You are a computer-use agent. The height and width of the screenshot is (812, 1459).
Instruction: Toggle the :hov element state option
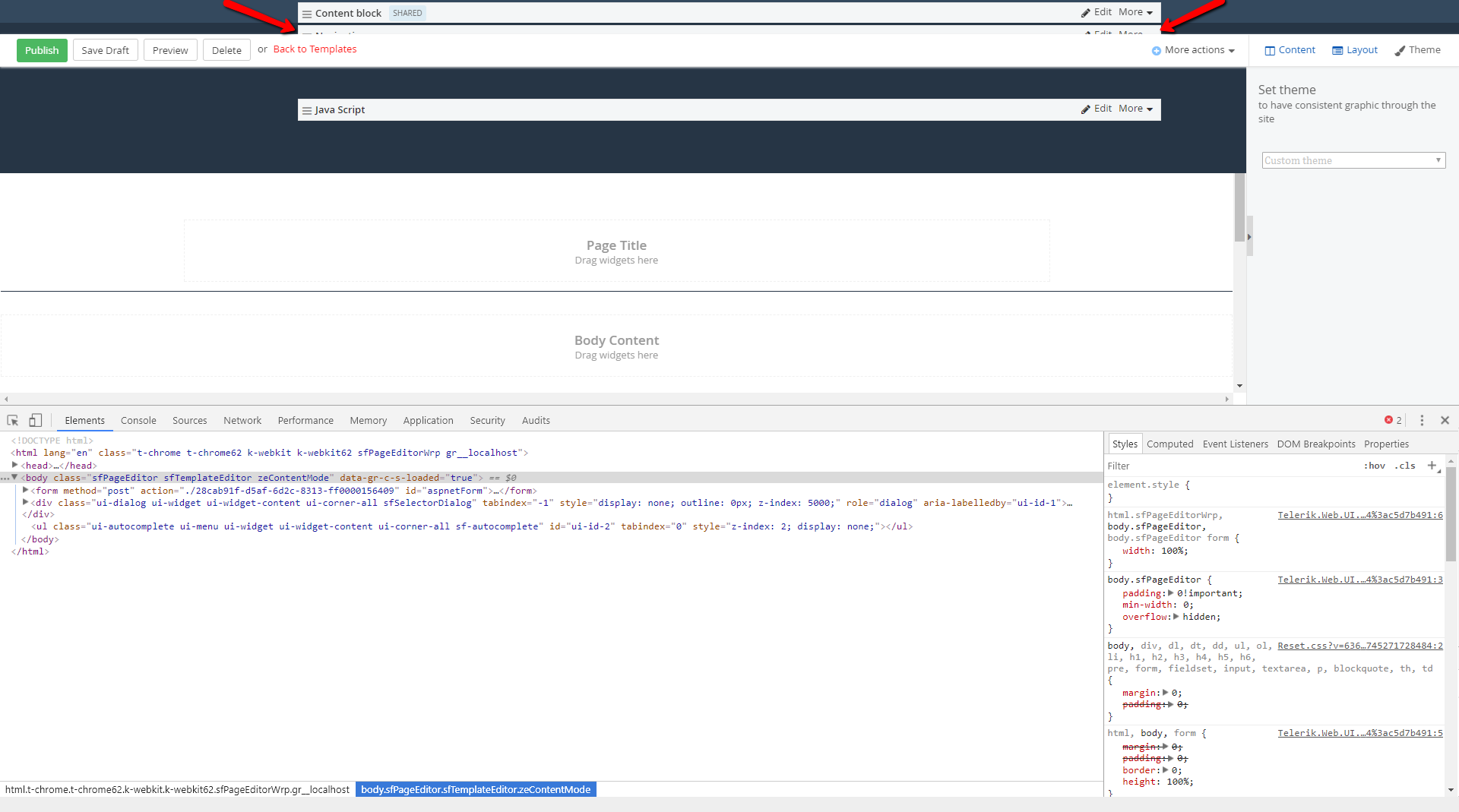click(1374, 466)
